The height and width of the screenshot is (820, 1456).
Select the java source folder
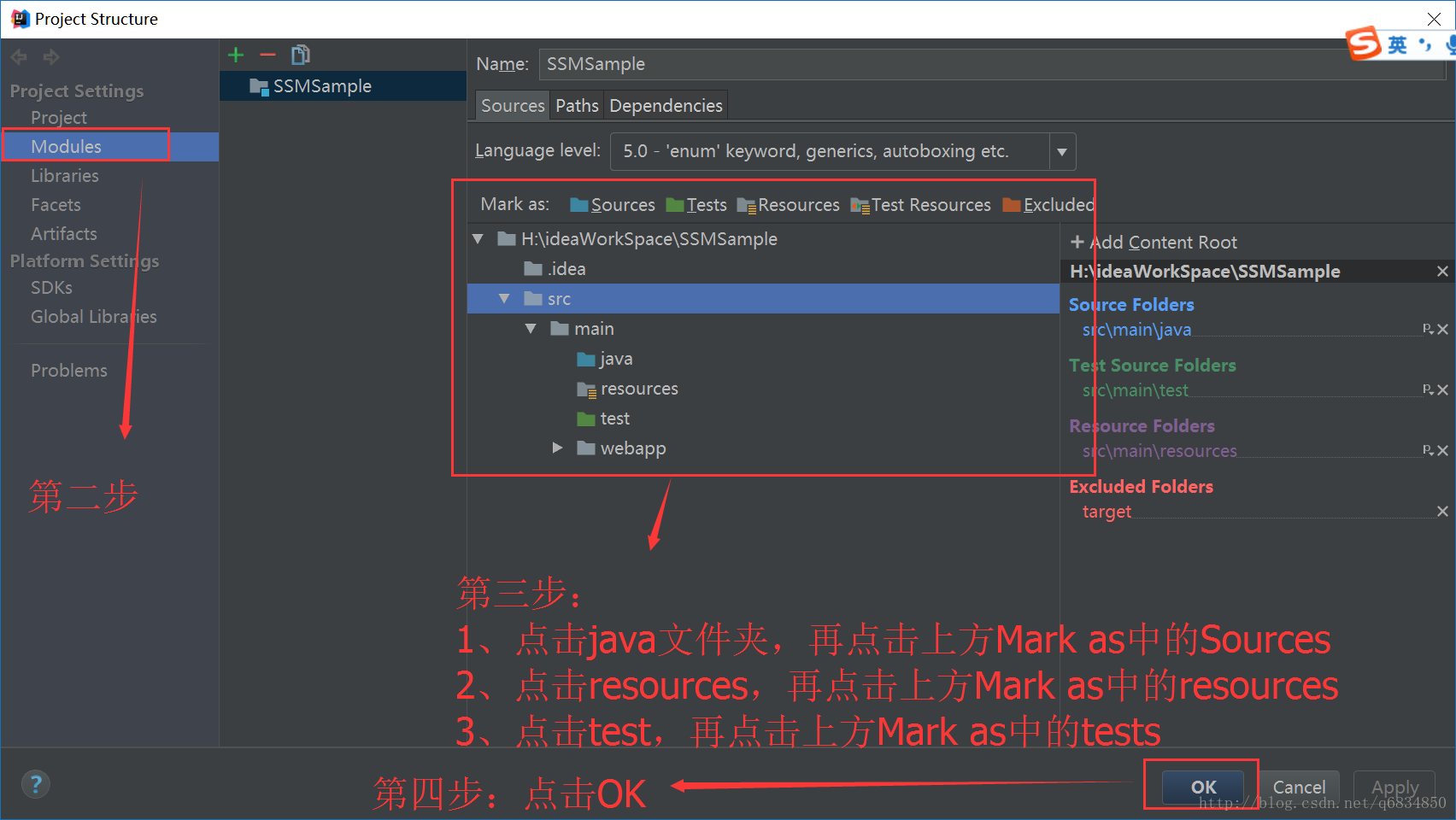(605, 359)
